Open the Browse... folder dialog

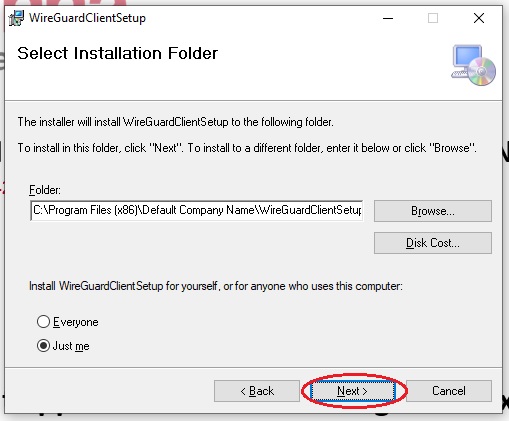pos(433,211)
